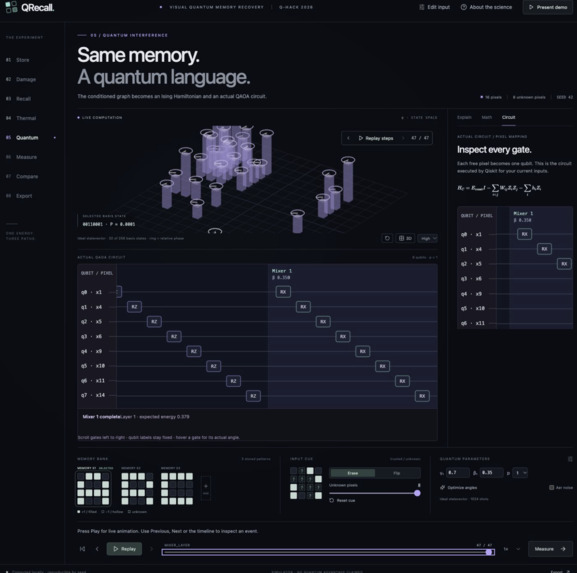The image size is (577, 573).
Task: Click RX gate on q5 · x10 in main circuit
Action: click(x=383, y=366)
